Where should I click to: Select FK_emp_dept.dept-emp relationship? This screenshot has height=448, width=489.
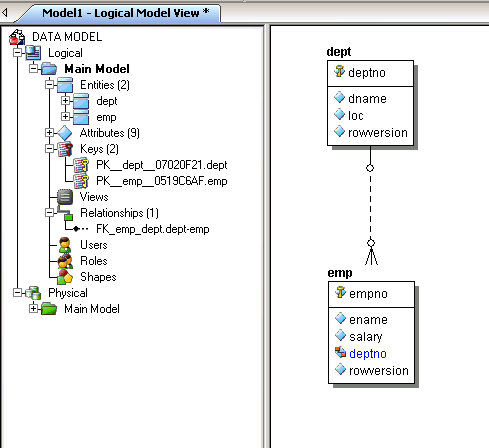[153, 229]
